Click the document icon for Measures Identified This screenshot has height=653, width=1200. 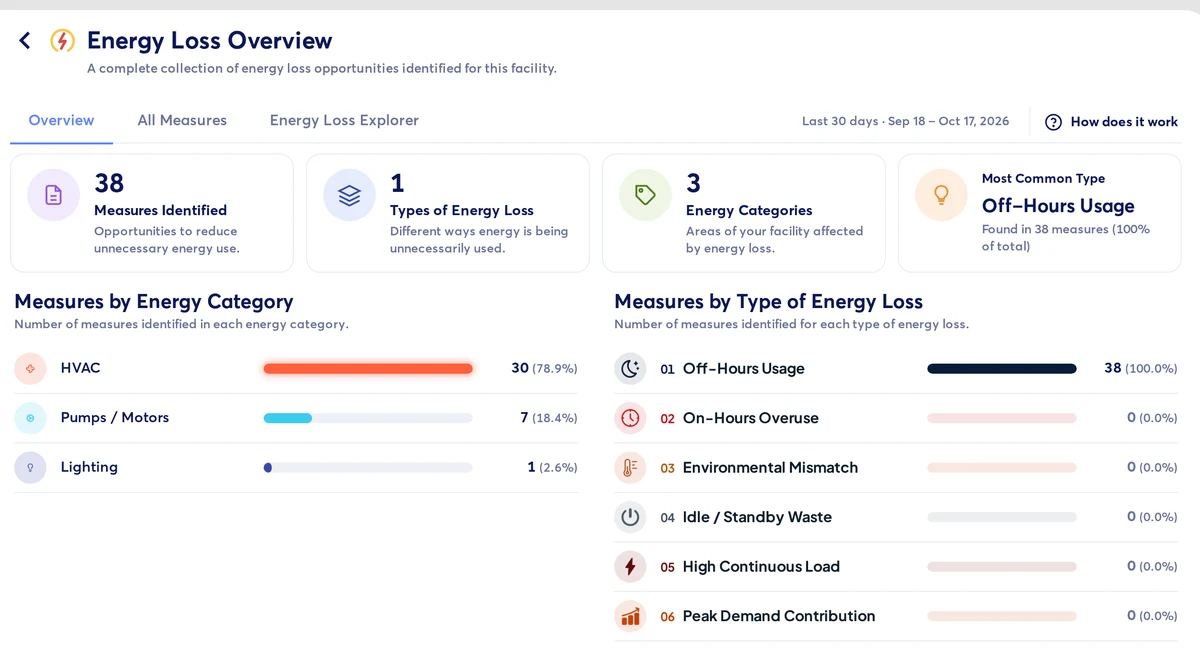point(54,195)
